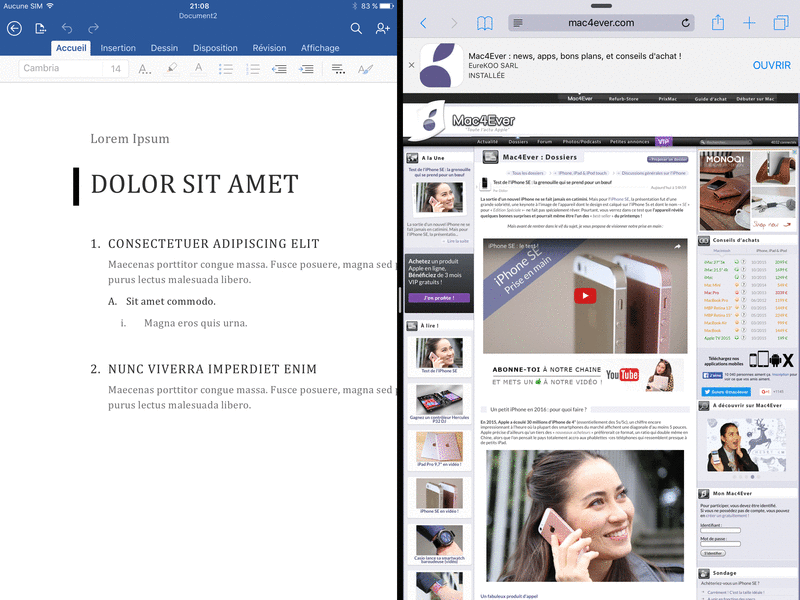Share document with people icon

[382, 29]
